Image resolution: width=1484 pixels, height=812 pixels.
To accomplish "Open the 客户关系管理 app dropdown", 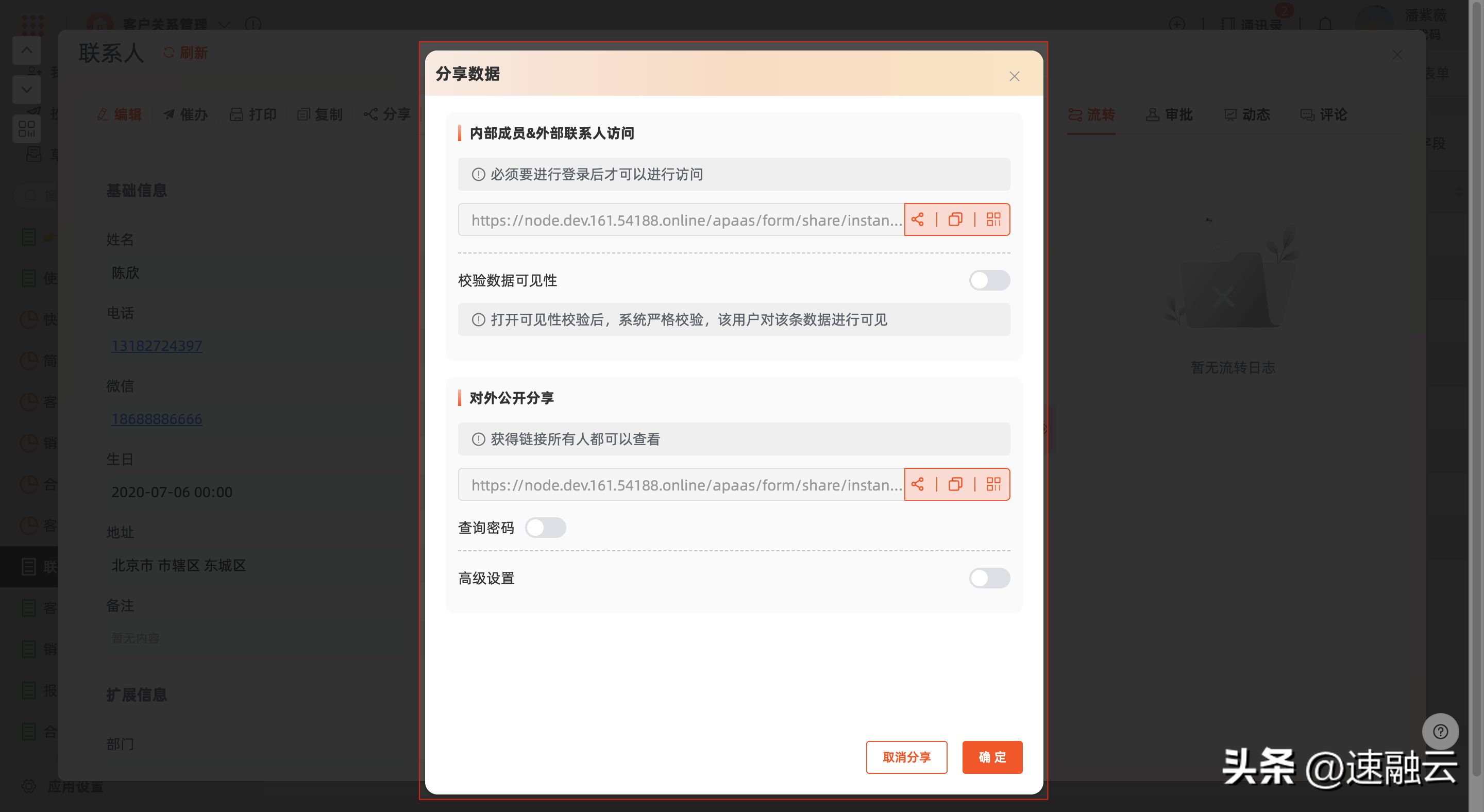I will pyautogui.click(x=224, y=24).
